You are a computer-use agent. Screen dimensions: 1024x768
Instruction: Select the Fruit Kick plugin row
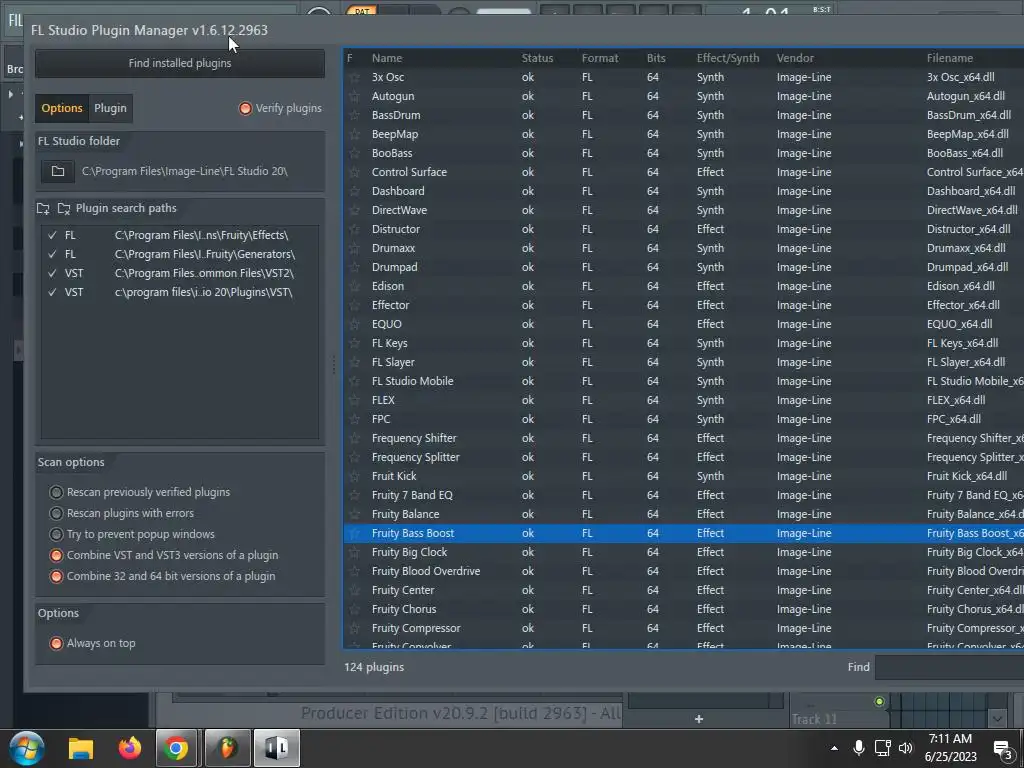coord(683,476)
